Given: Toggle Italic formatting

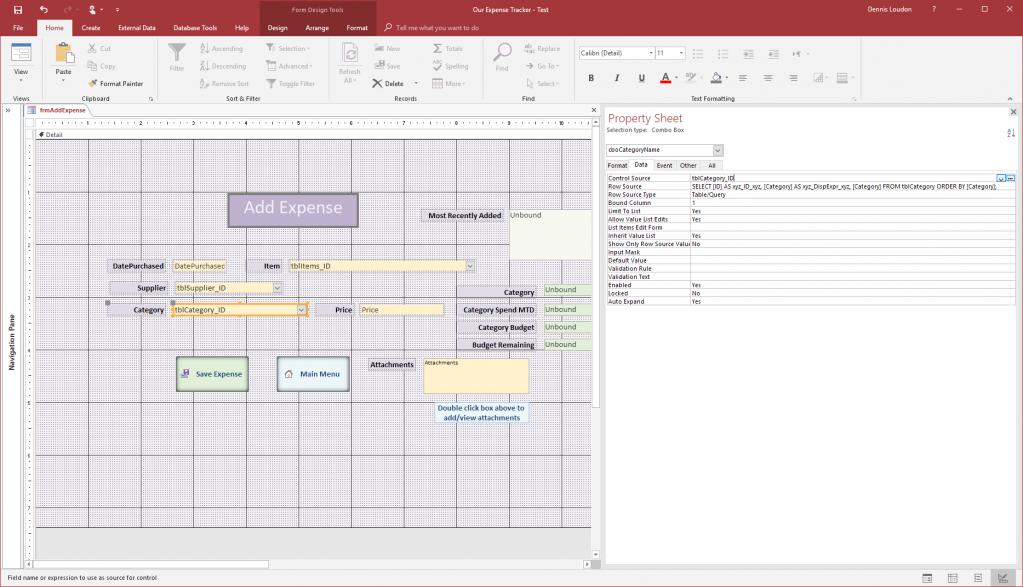Looking at the screenshot, I should coord(617,78).
